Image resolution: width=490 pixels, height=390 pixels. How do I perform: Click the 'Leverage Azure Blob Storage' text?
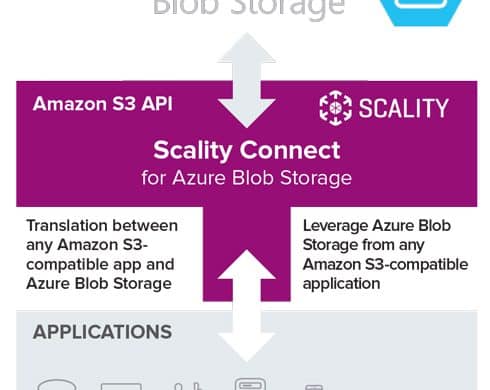coord(377,235)
